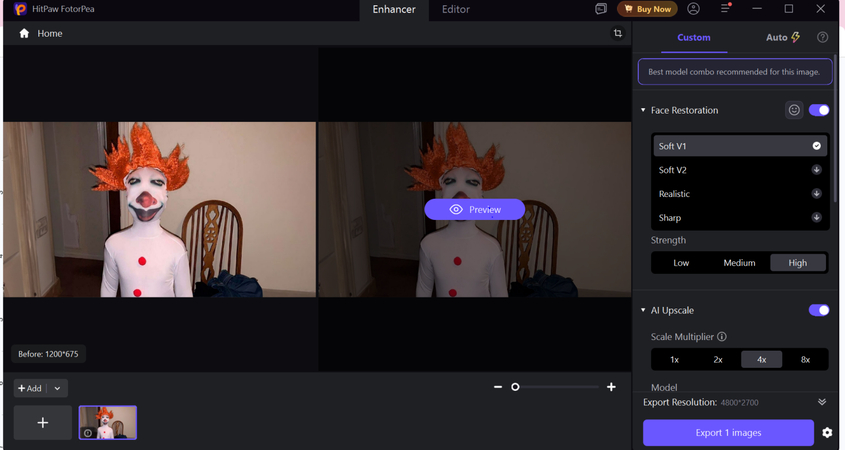Switch to the Editor tab
845x450 pixels.
pyautogui.click(x=456, y=10)
